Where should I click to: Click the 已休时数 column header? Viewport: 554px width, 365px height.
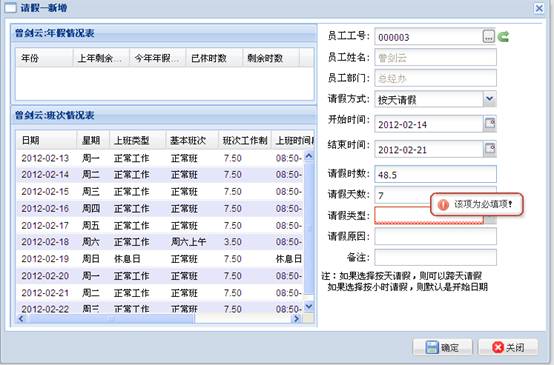point(214,58)
